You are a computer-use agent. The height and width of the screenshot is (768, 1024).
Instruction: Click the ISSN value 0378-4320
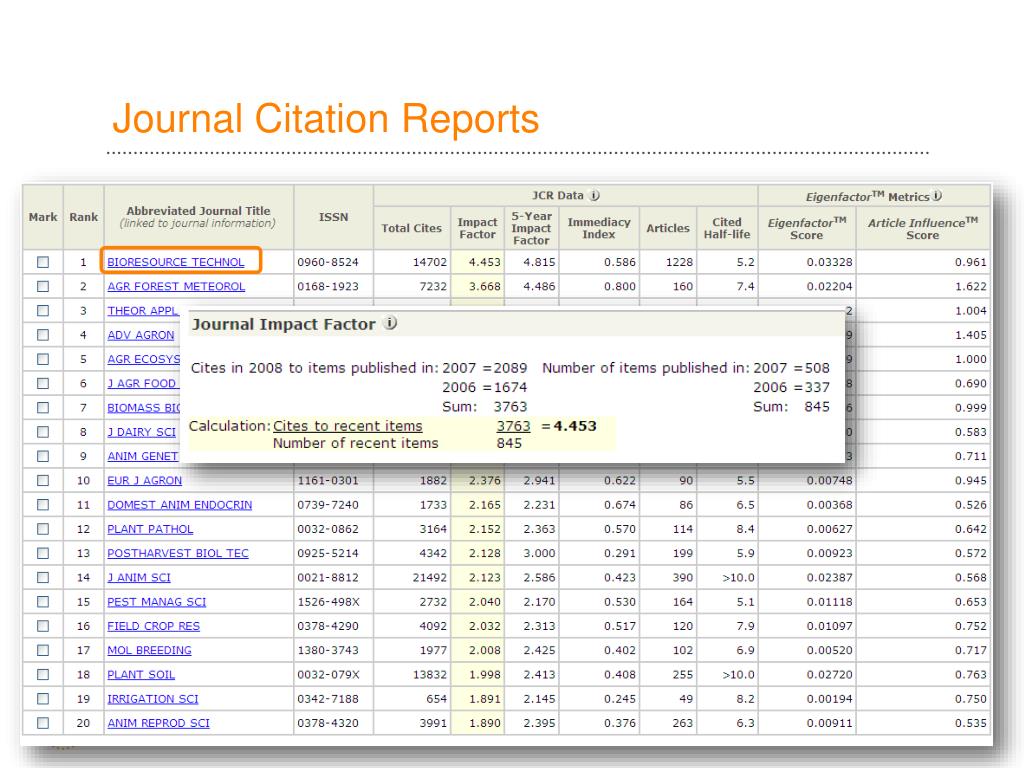tap(328, 723)
